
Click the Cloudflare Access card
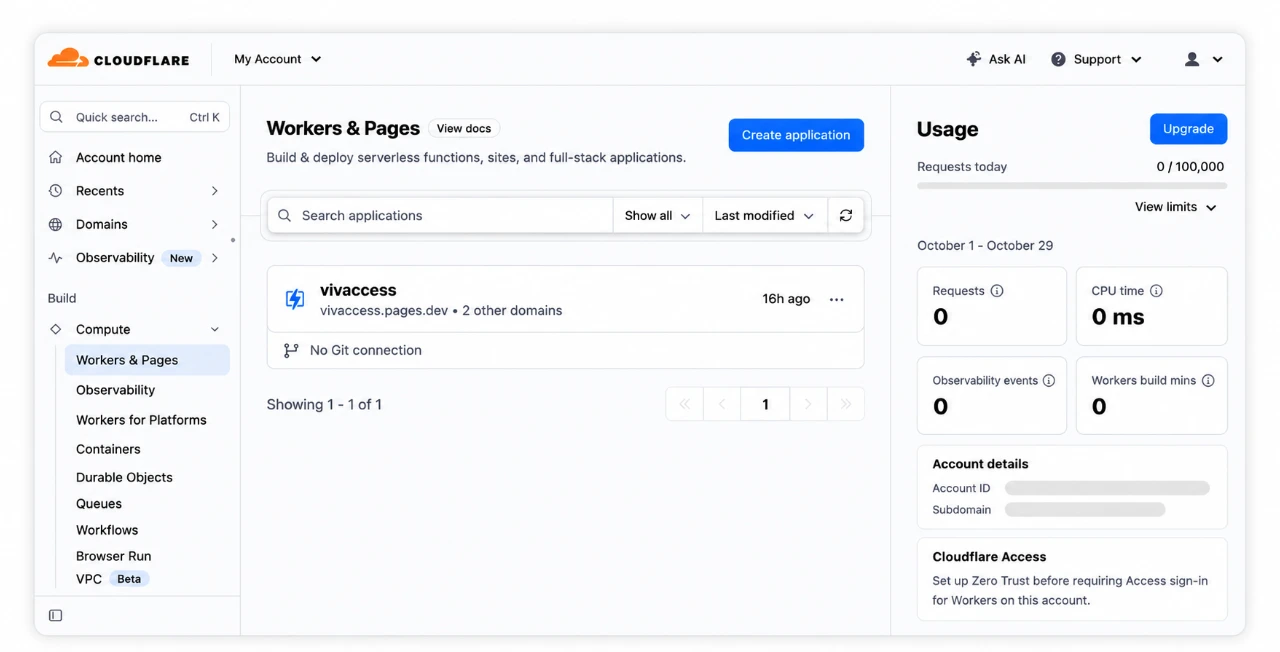pyautogui.click(x=1072, y=579)
